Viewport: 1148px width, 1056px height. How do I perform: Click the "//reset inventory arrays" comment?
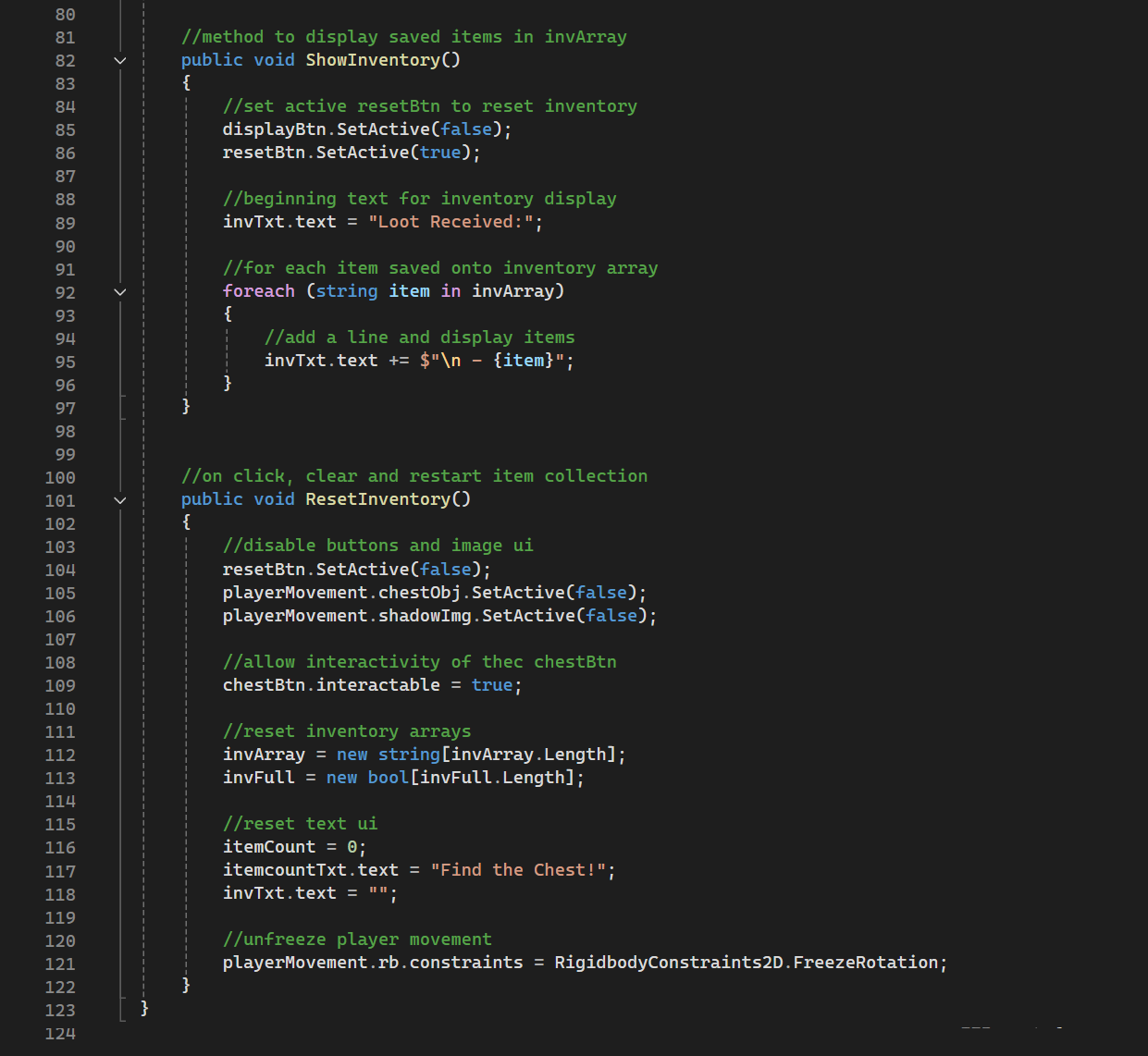pyautogui.click(x=347, y=731)
